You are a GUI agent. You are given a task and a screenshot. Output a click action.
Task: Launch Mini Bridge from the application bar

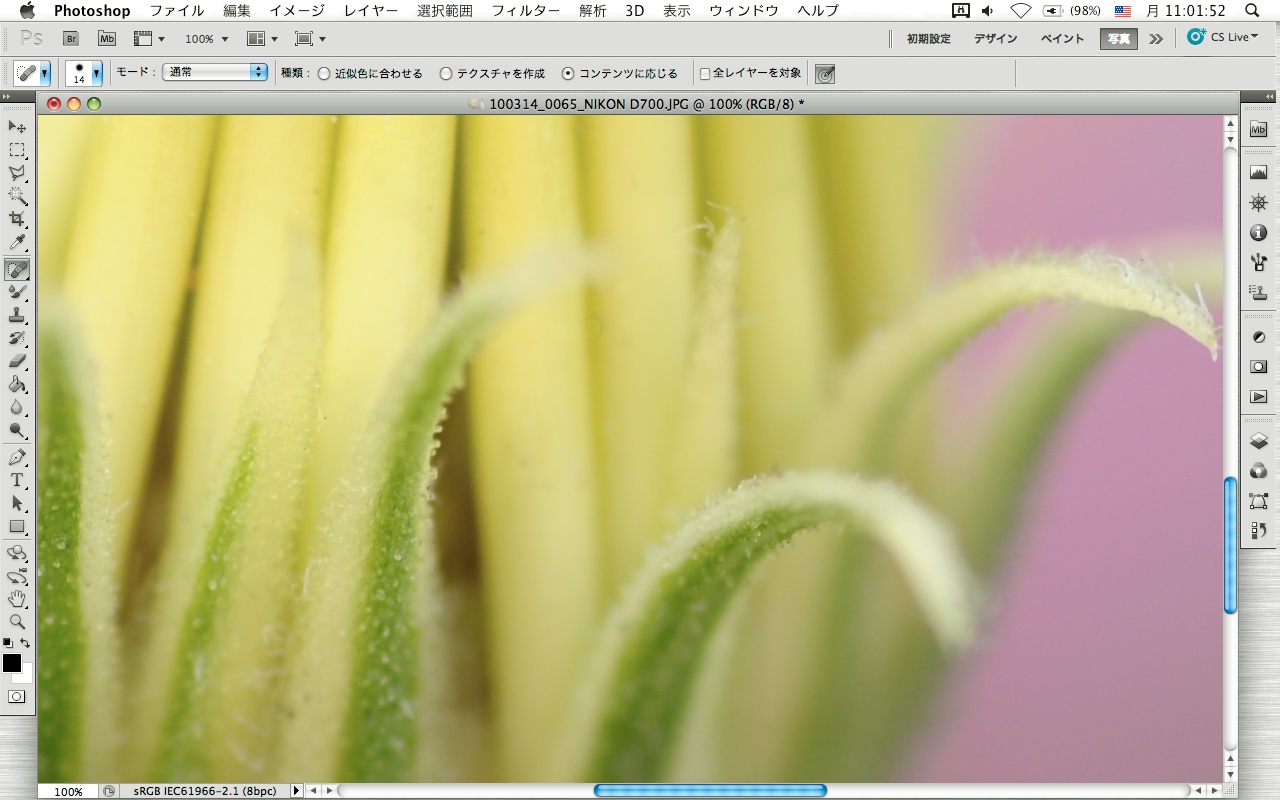tap(107, 39)
